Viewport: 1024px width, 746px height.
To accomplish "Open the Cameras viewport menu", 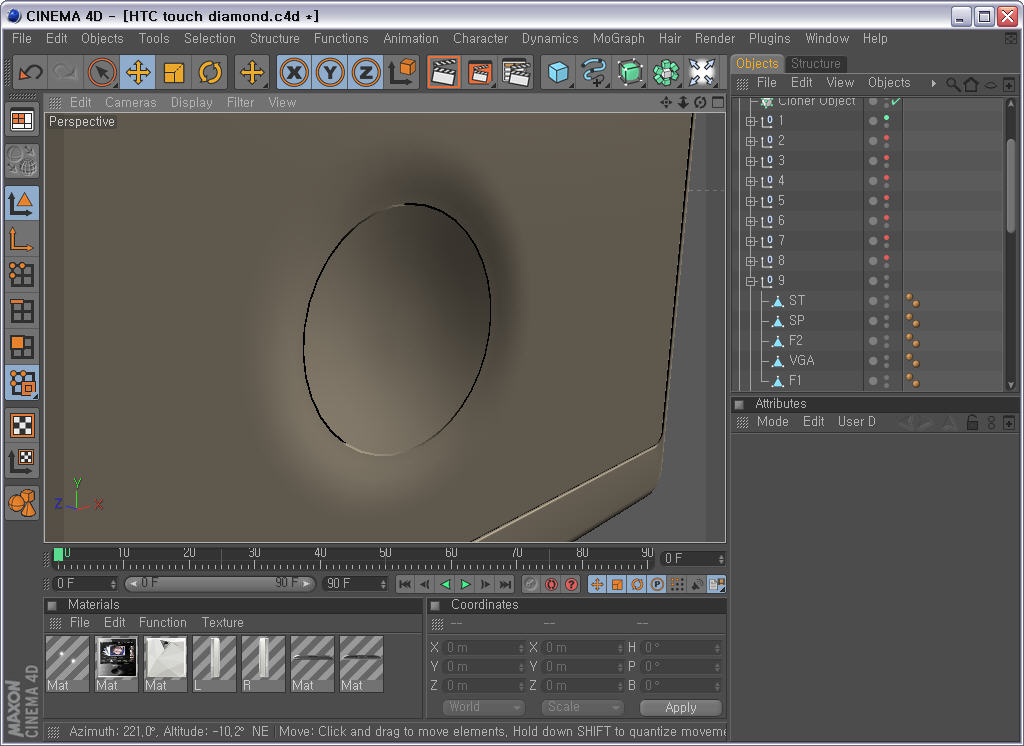I will (131, 103).
